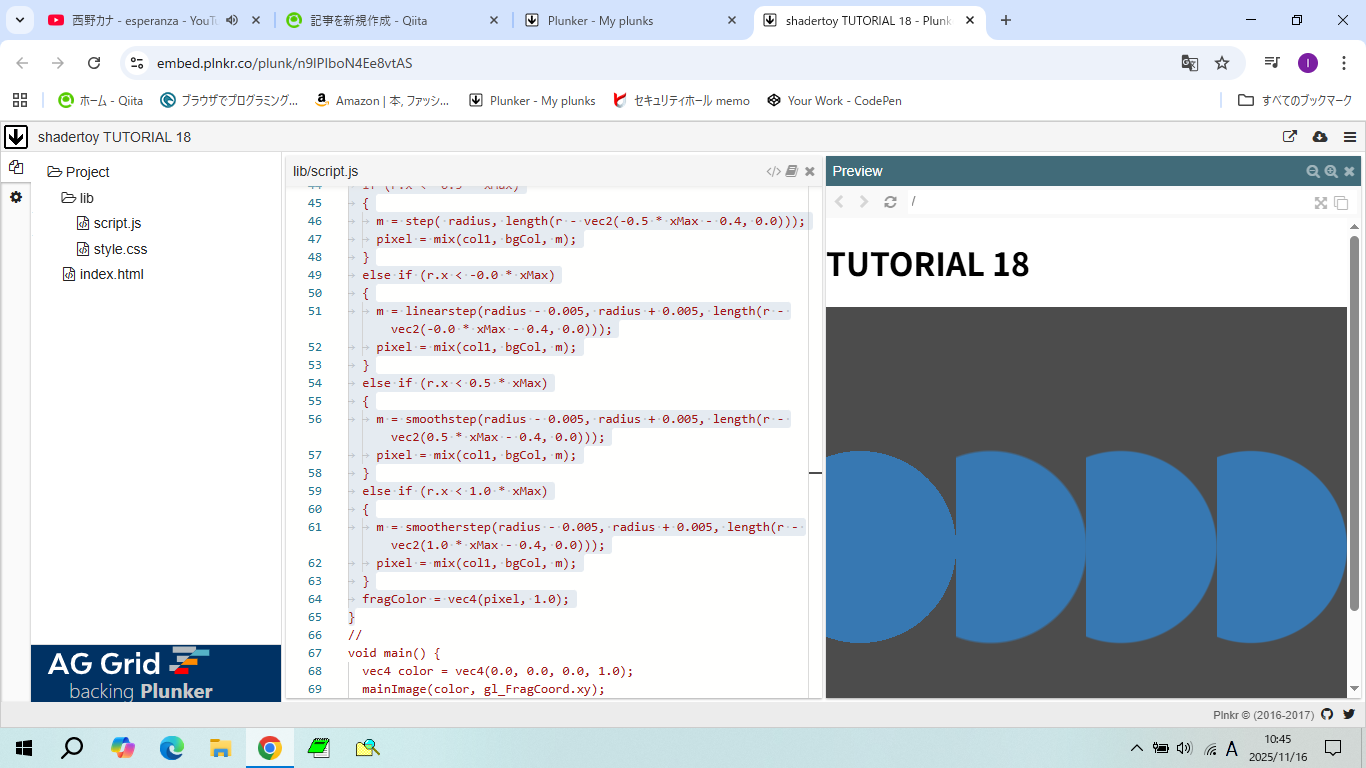Click the translate page icon

coord(1189,63)
